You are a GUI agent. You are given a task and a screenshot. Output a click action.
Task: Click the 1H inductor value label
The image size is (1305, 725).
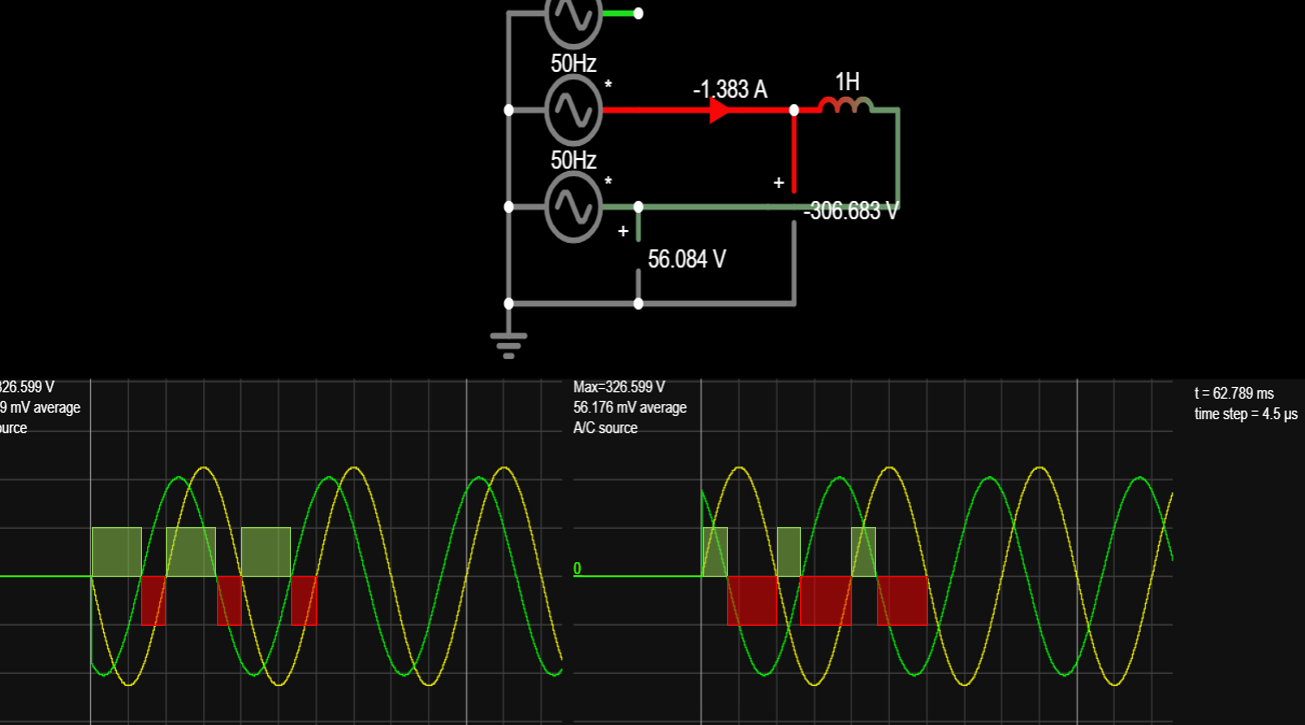tap(847, 82)
